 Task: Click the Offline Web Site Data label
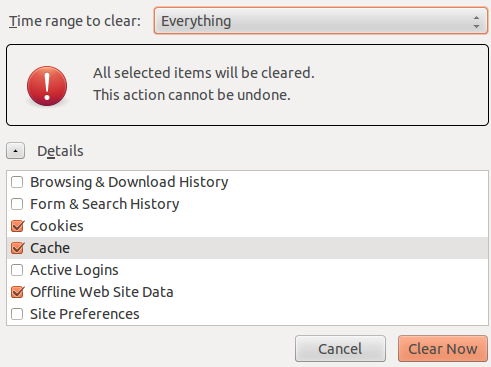pos(102,292)
